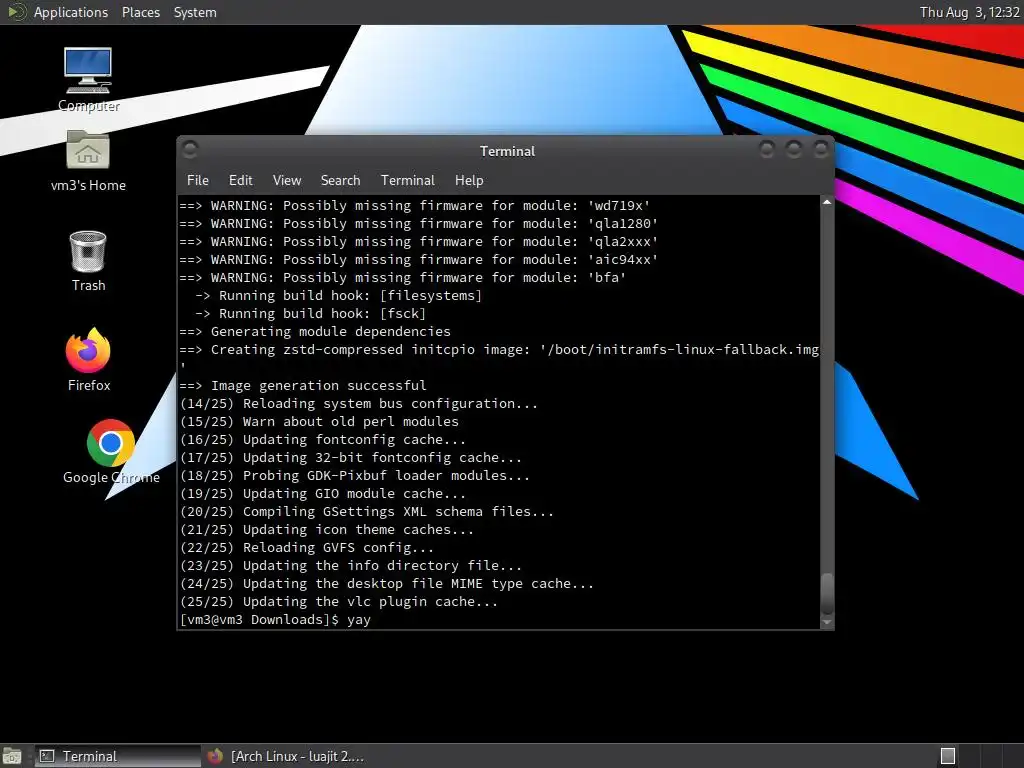Switch to Arch Linux - luajit Firefox window
Screen dimensions: 1024x768
point(285,756)
